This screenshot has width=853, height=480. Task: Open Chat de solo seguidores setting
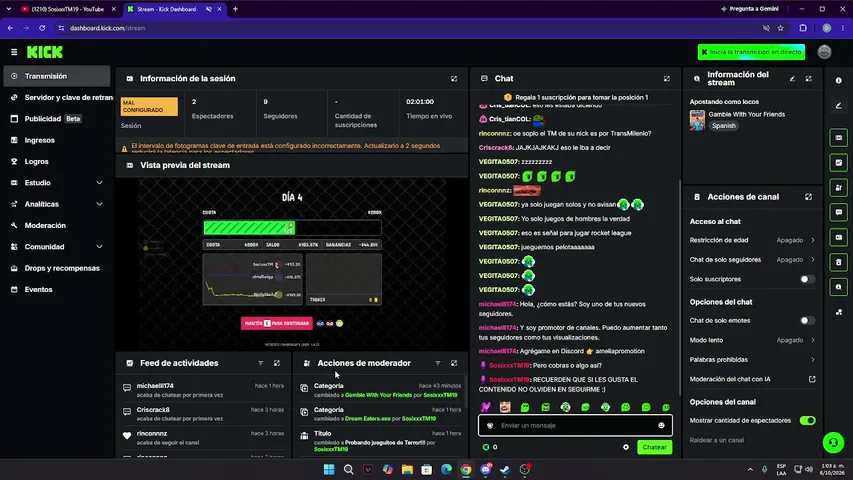pyautogui.click(x=752, y=260)
